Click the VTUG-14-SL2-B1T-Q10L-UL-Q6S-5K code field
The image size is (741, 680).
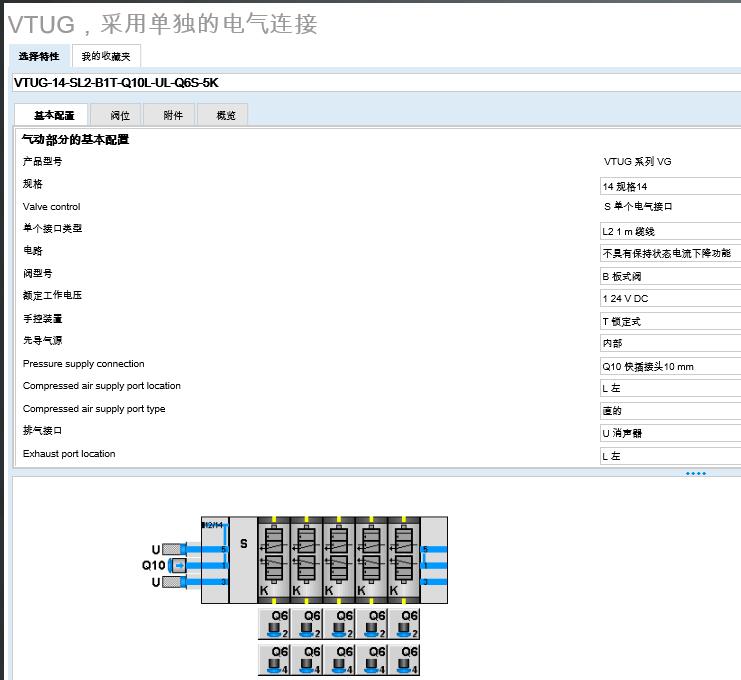(376, 83)
